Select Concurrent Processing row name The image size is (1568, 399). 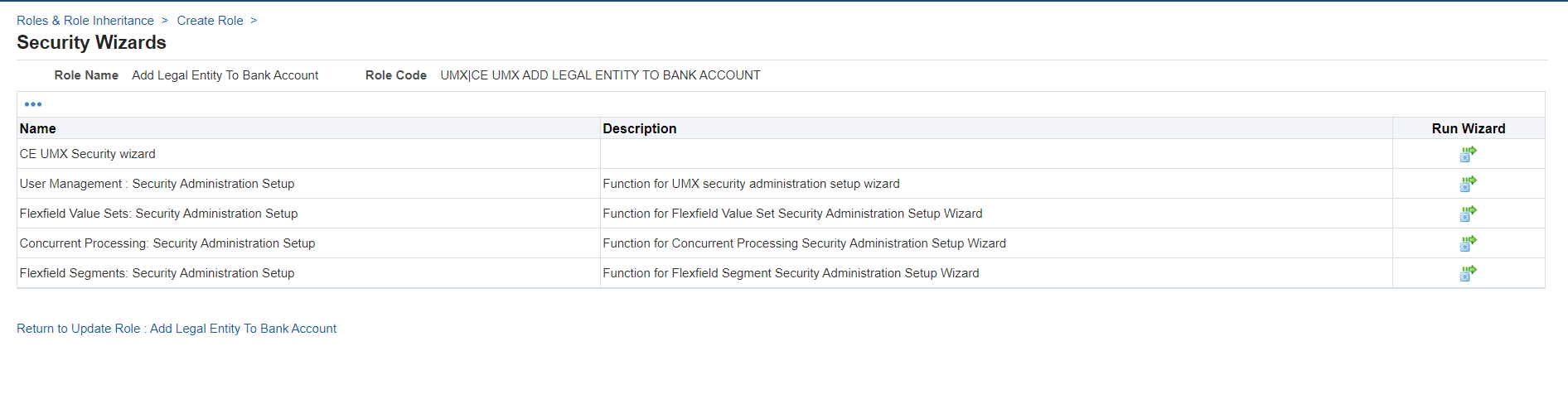(x=167, y=243)
